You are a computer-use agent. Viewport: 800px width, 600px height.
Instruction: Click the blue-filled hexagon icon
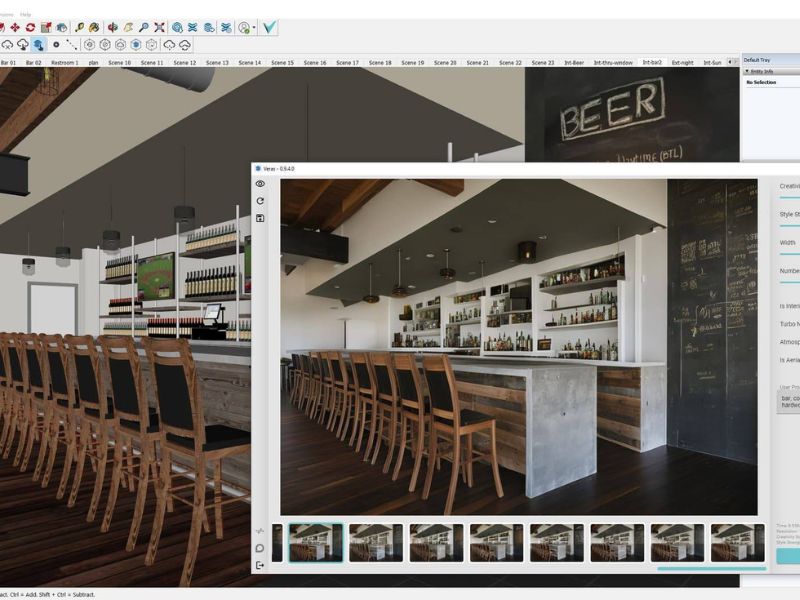pyautogui.click(x=136, y=45)
